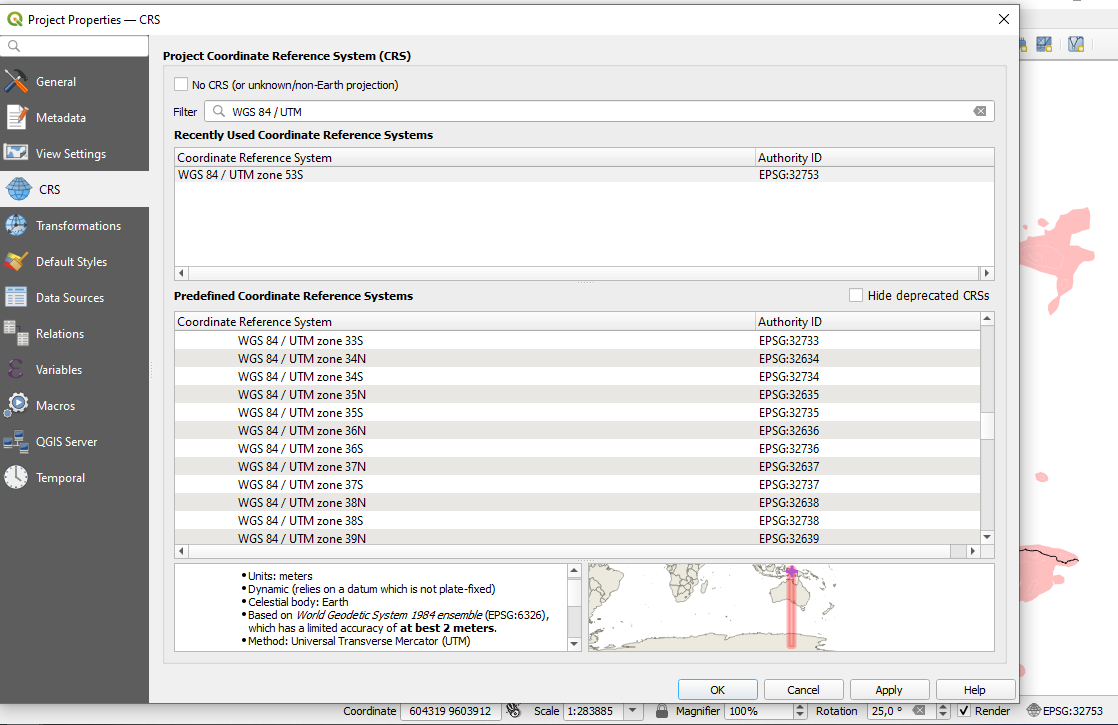Select WGS 84 / UTM zone 34S

point(578,376)
